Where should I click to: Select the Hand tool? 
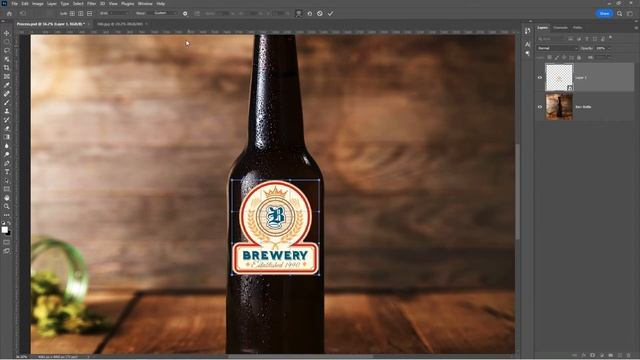[7, 198]
